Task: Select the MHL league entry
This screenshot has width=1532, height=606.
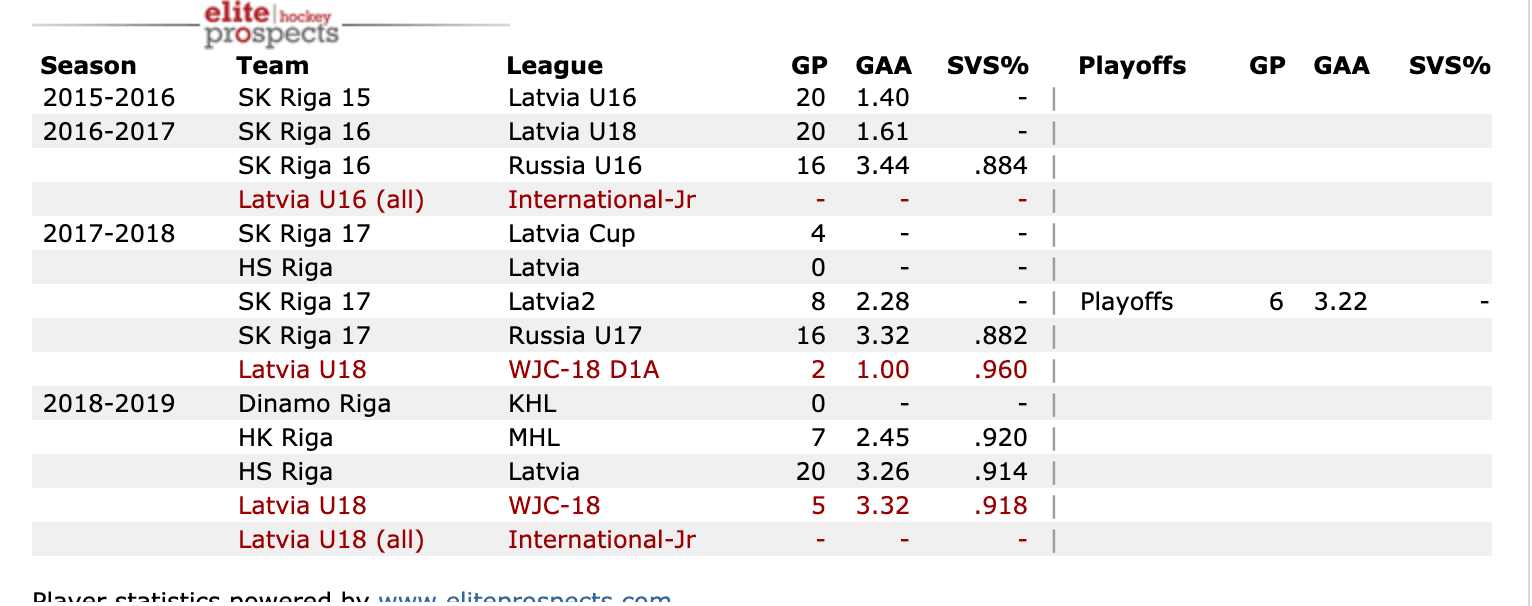Action: [534, 438]
